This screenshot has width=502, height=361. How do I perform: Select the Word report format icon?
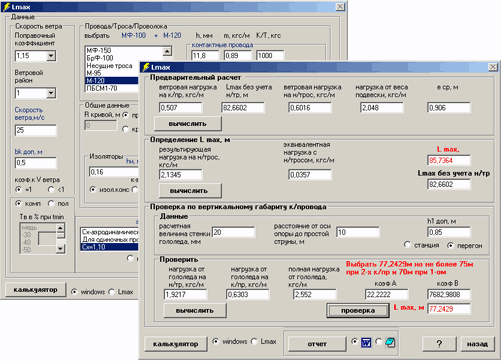pyautogui.click(x=366, y=342)
